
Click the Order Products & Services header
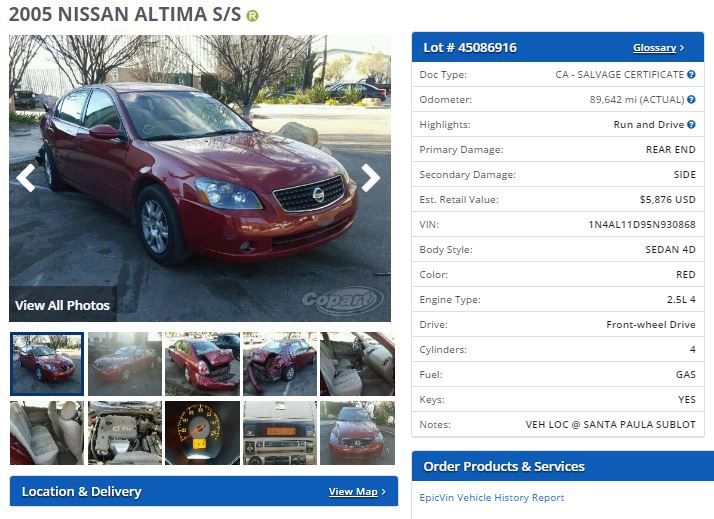563,466
